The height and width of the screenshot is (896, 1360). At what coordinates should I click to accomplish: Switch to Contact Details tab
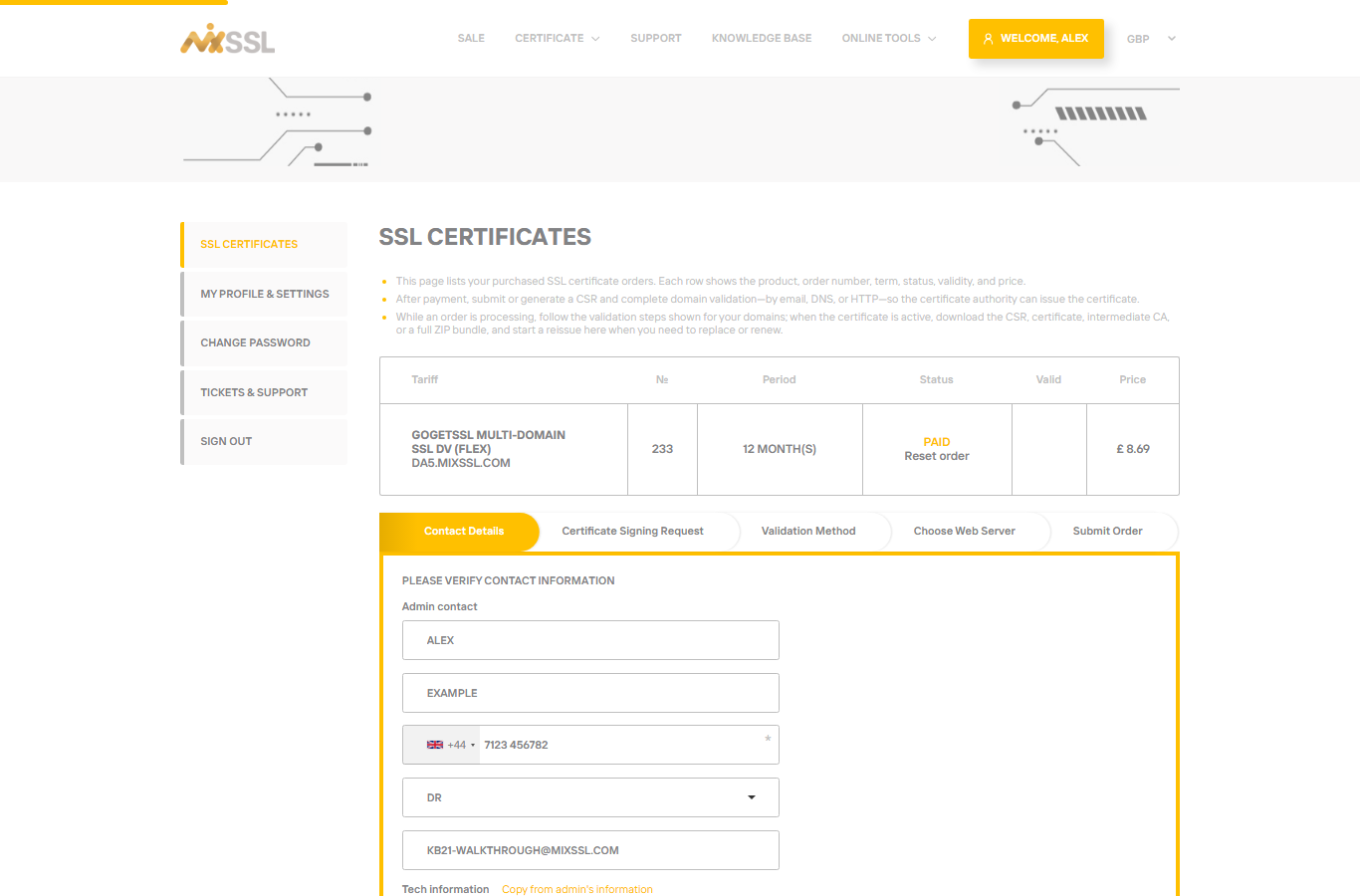click(460, 531)
